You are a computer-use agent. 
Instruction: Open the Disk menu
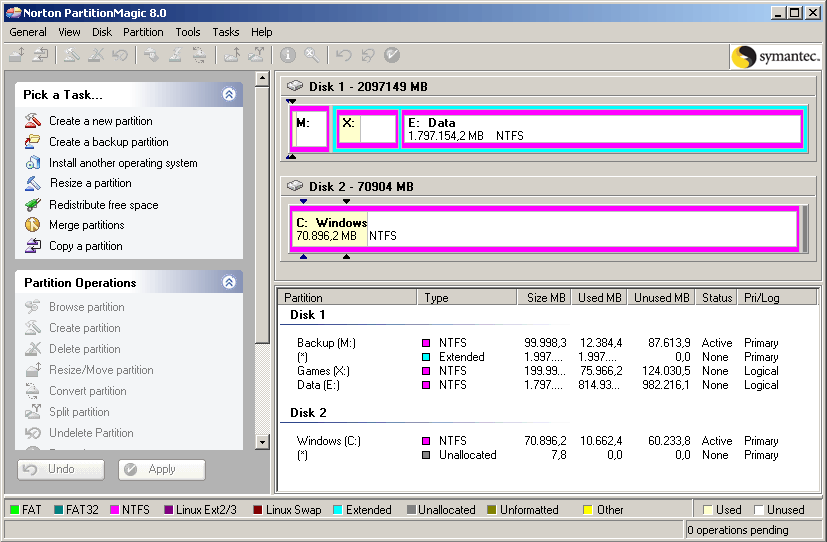(x=102, y=32)
